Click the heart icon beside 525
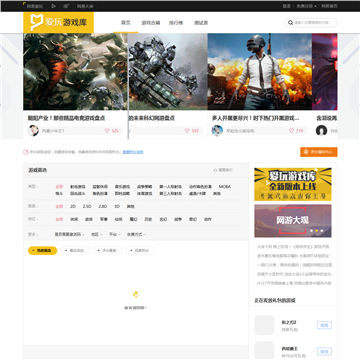 coord(107,131)
